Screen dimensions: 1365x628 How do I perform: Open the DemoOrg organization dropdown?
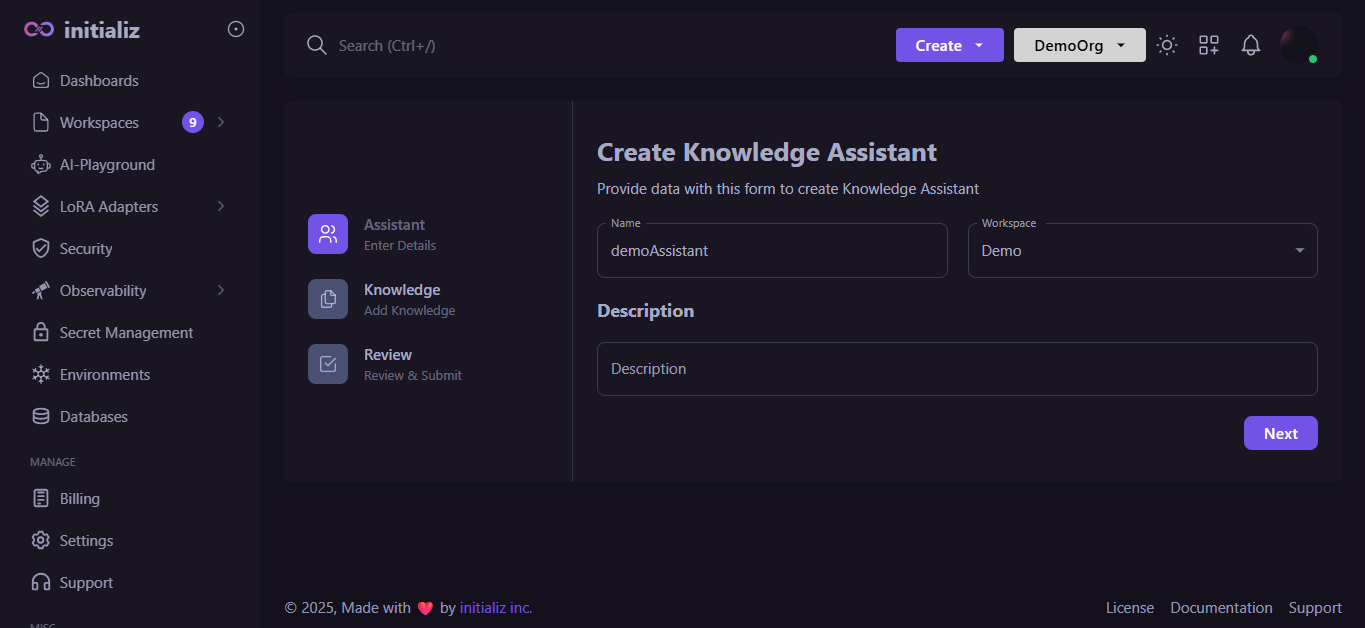1079,45
